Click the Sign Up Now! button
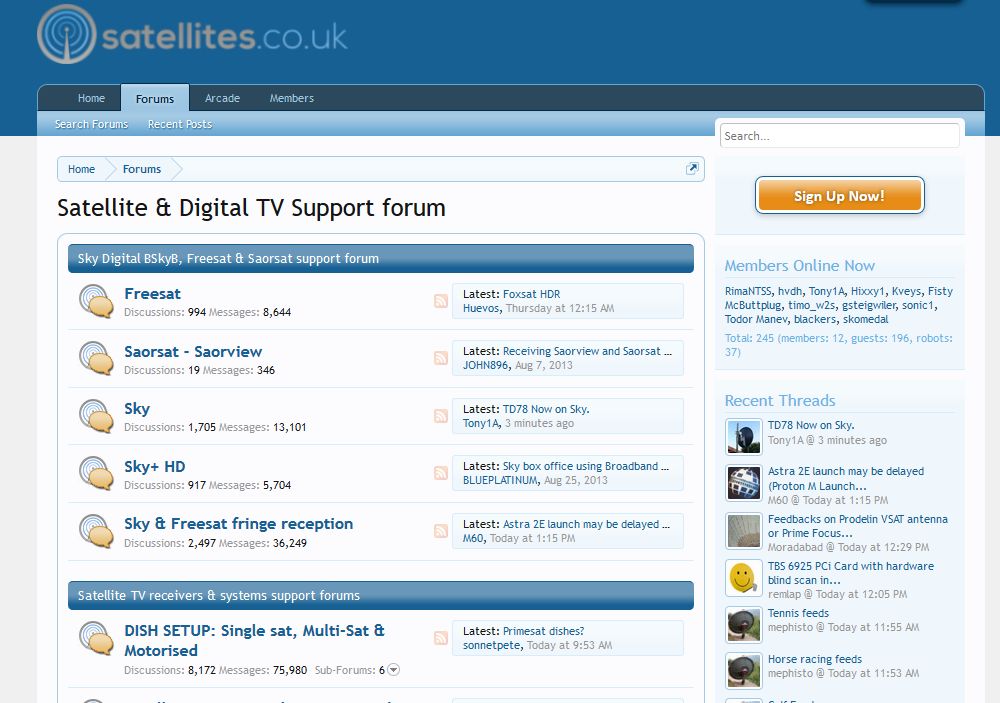This screenshot has width=1000, height=703. click(839, 195)
